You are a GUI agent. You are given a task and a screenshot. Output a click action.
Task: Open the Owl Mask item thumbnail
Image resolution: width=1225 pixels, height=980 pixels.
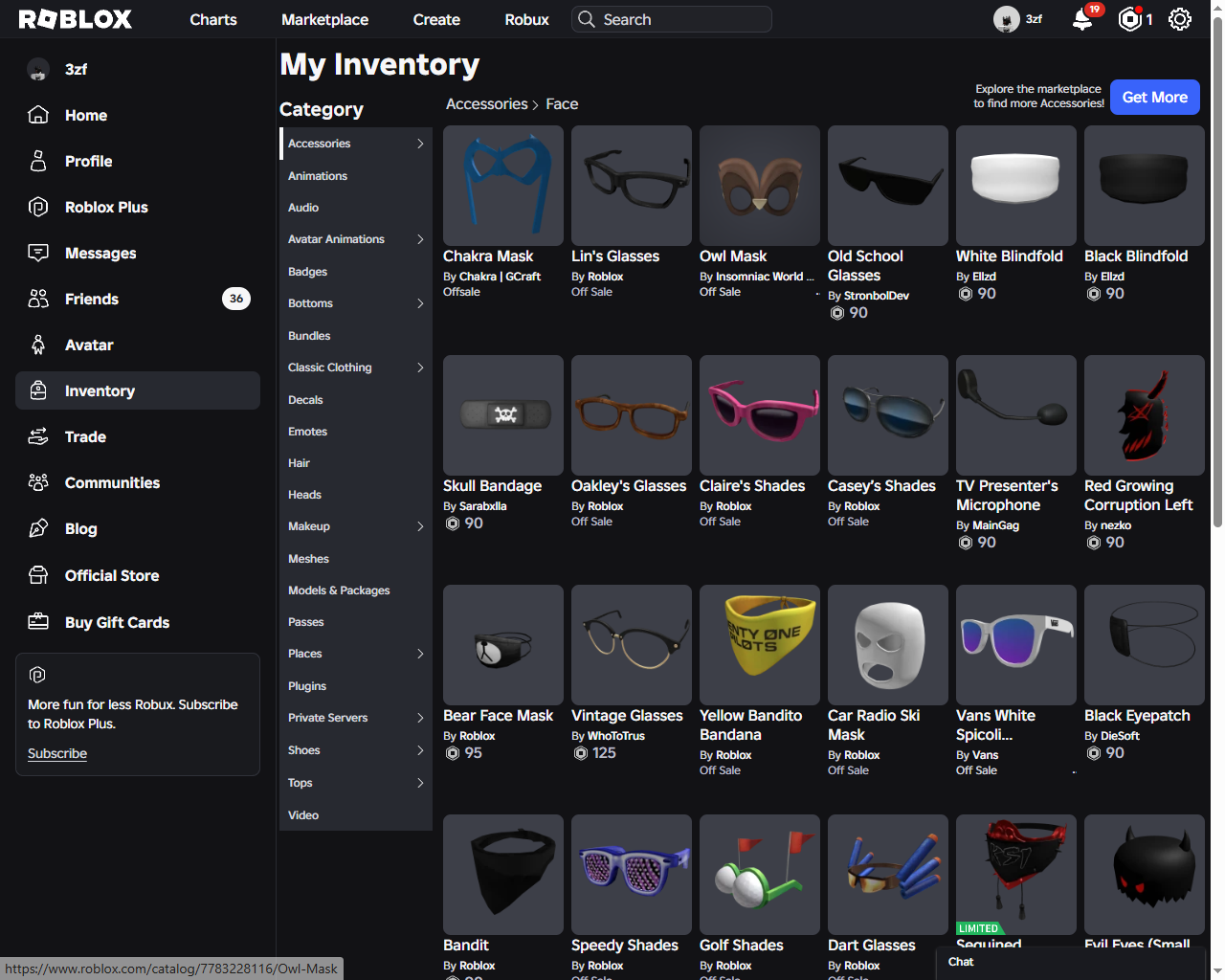[760, 186]
